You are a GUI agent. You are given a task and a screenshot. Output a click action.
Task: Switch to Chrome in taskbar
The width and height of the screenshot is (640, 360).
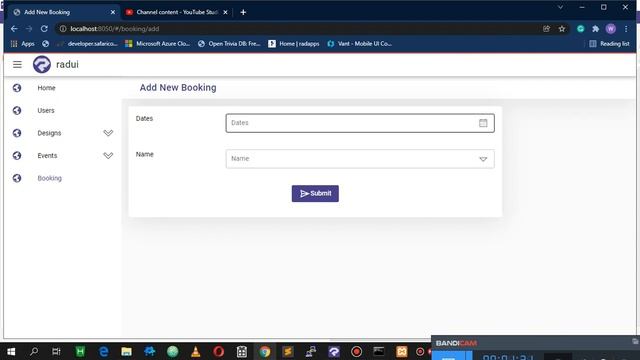tap(264, 351)
